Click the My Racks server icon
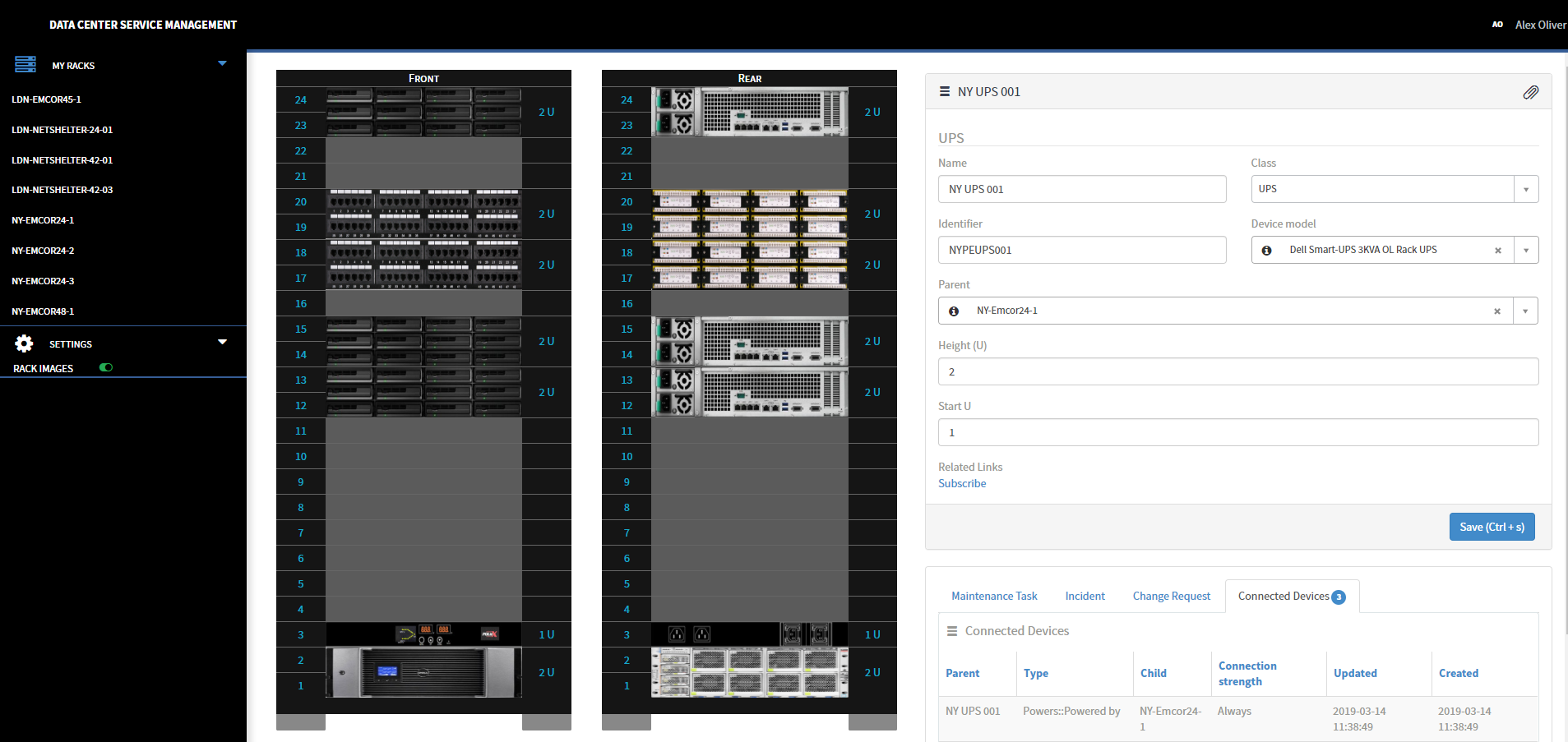 (25, 64)
